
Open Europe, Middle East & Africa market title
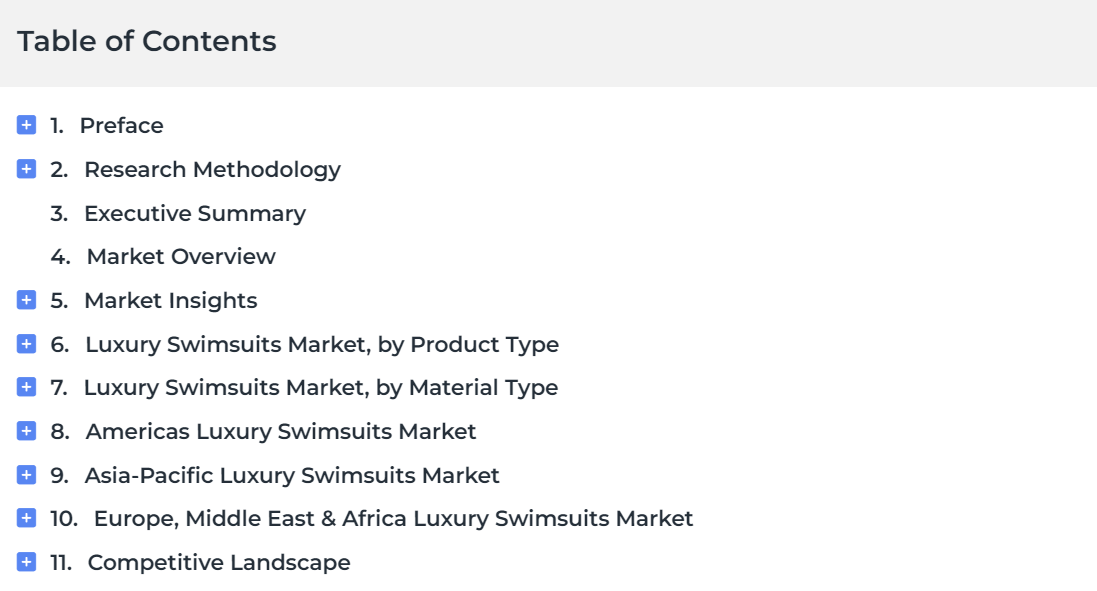point(393,519)
